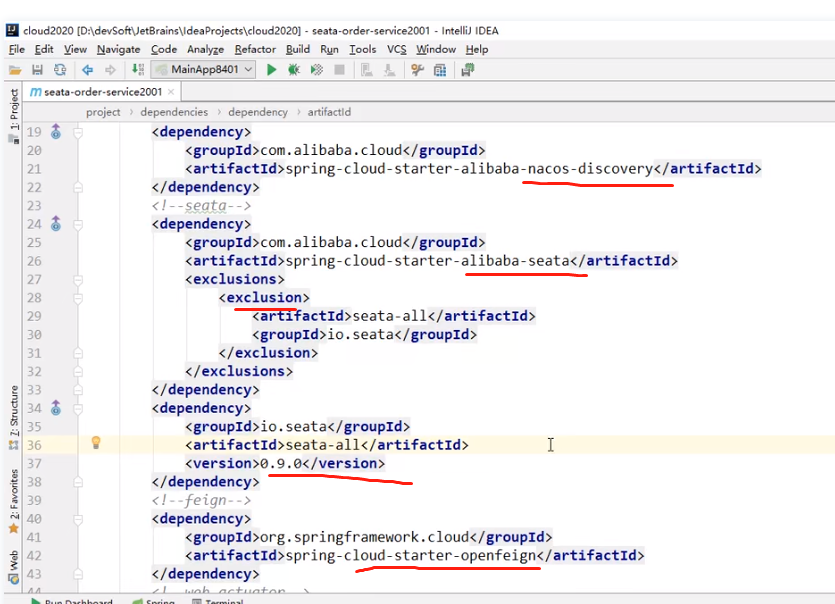The height and width of the screenshot is (604, 835).
Task: Collapse the exclusions block at line 27
Action: point(78,280)
